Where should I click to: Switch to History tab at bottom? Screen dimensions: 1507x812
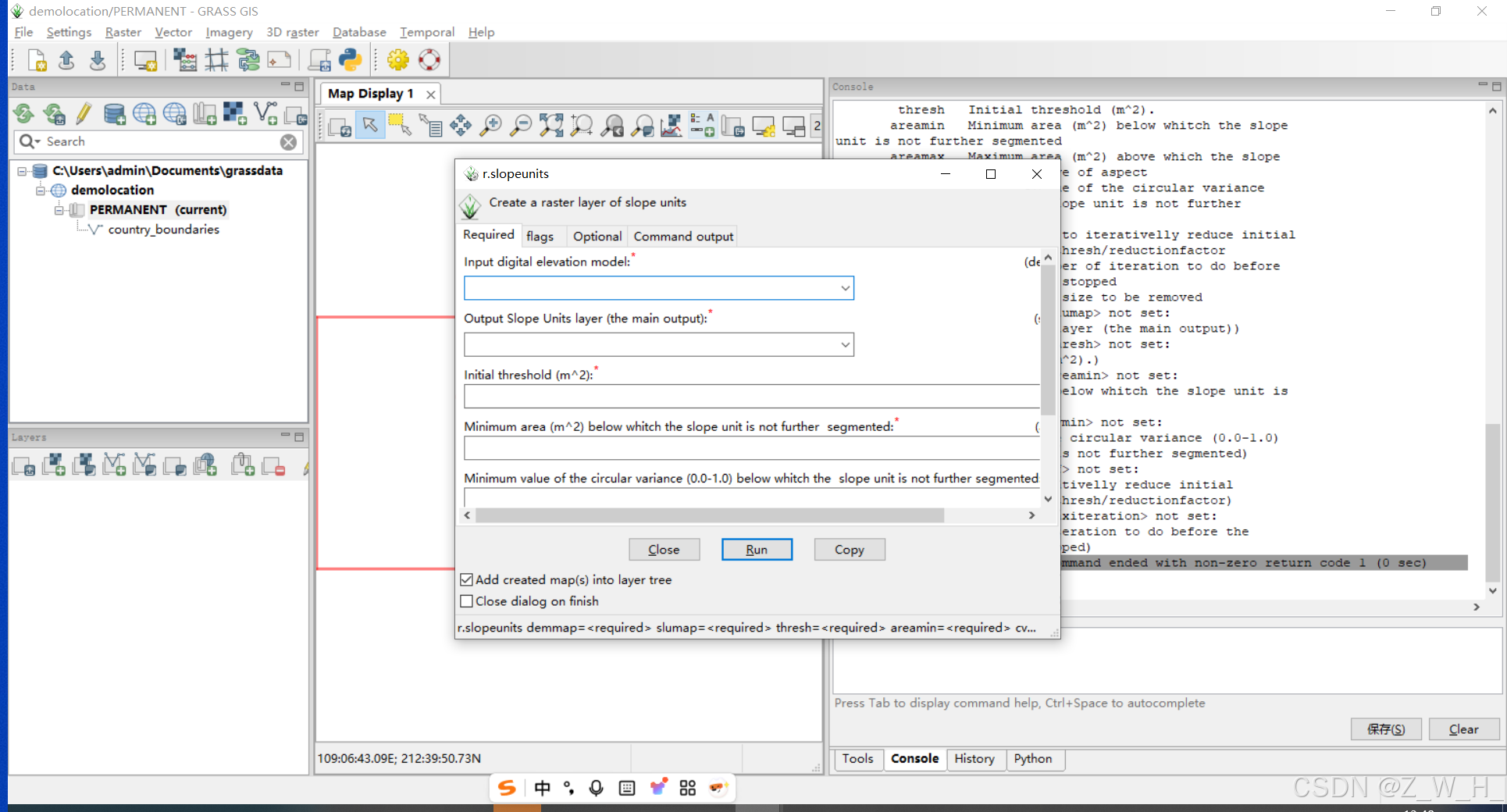974,759
